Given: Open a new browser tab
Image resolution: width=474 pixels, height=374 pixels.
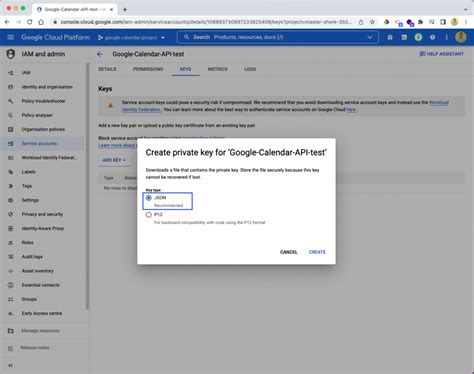Looking at the screenshot, I should point(125,9).
